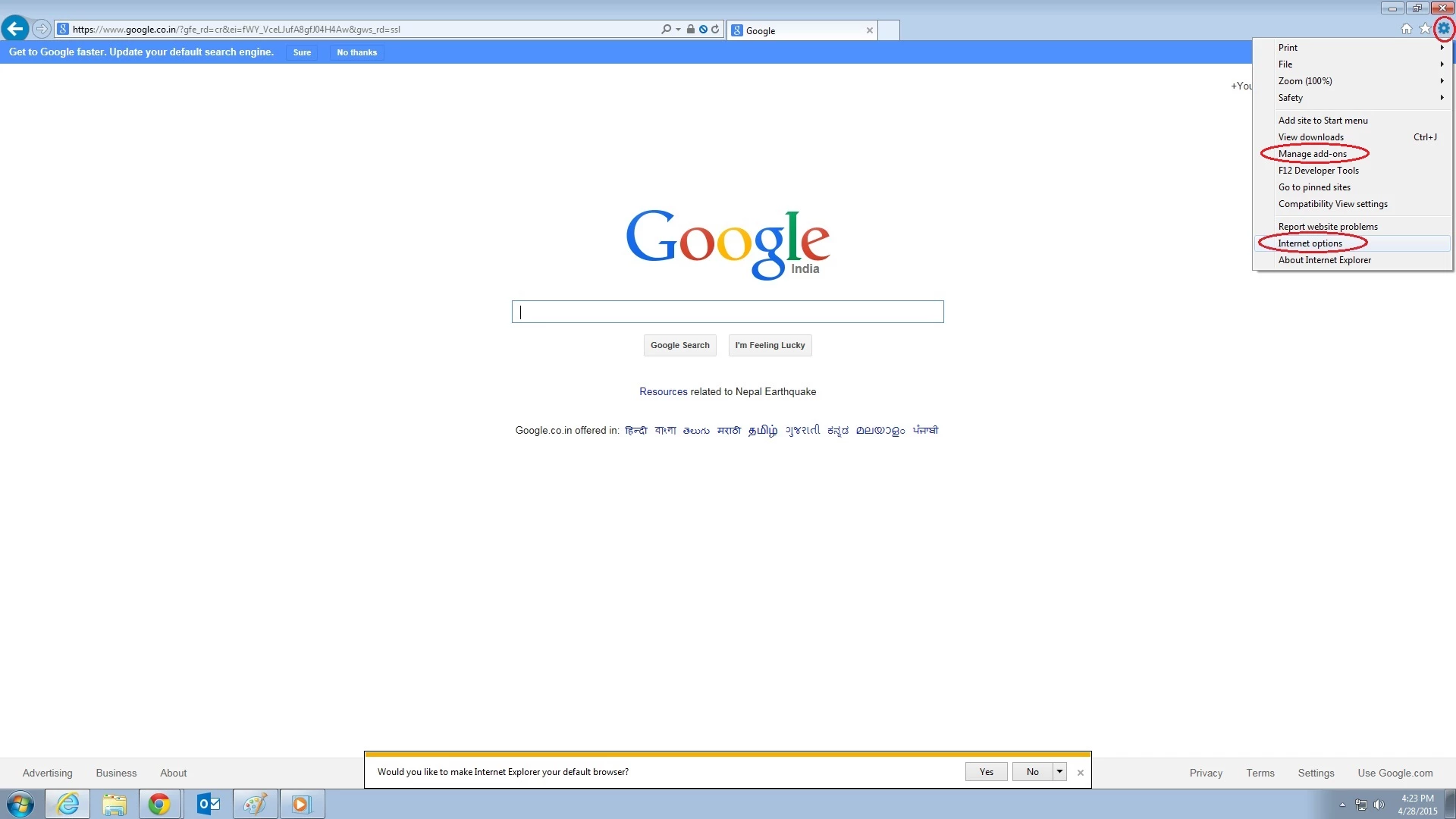The height and width of the screenshot is (819, 1456).
Task: Select Manage add-ons from Tools menu
Action: pos(1313,154)
